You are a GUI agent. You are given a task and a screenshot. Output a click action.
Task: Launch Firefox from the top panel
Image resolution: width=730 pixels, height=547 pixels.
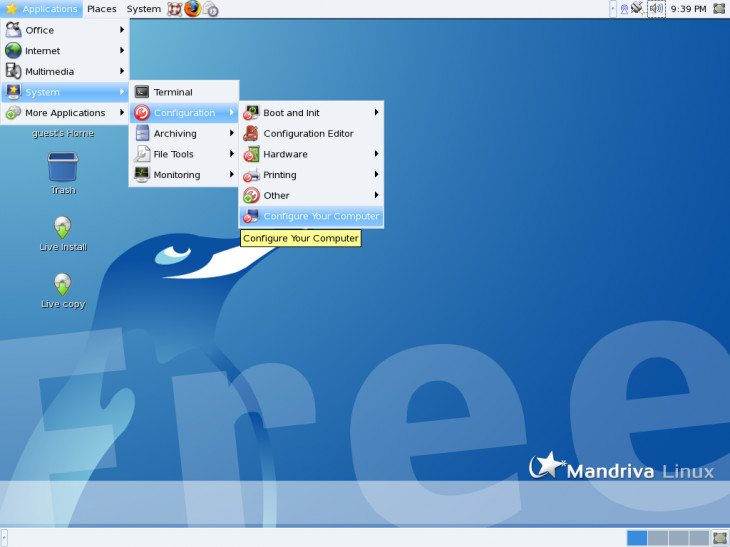192,9
